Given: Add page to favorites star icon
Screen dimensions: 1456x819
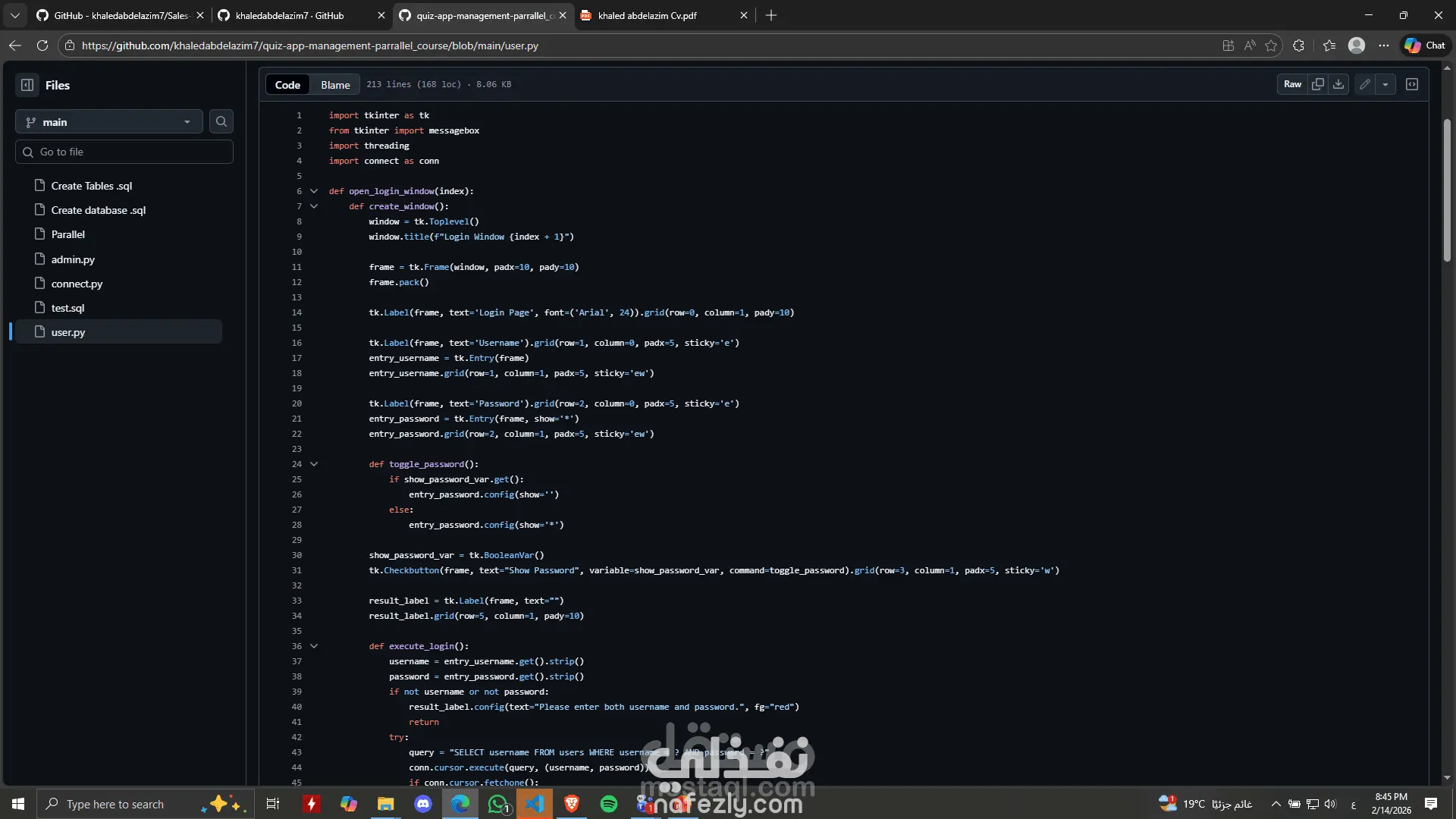Looking at the screenshot, I should point(1272,45).
